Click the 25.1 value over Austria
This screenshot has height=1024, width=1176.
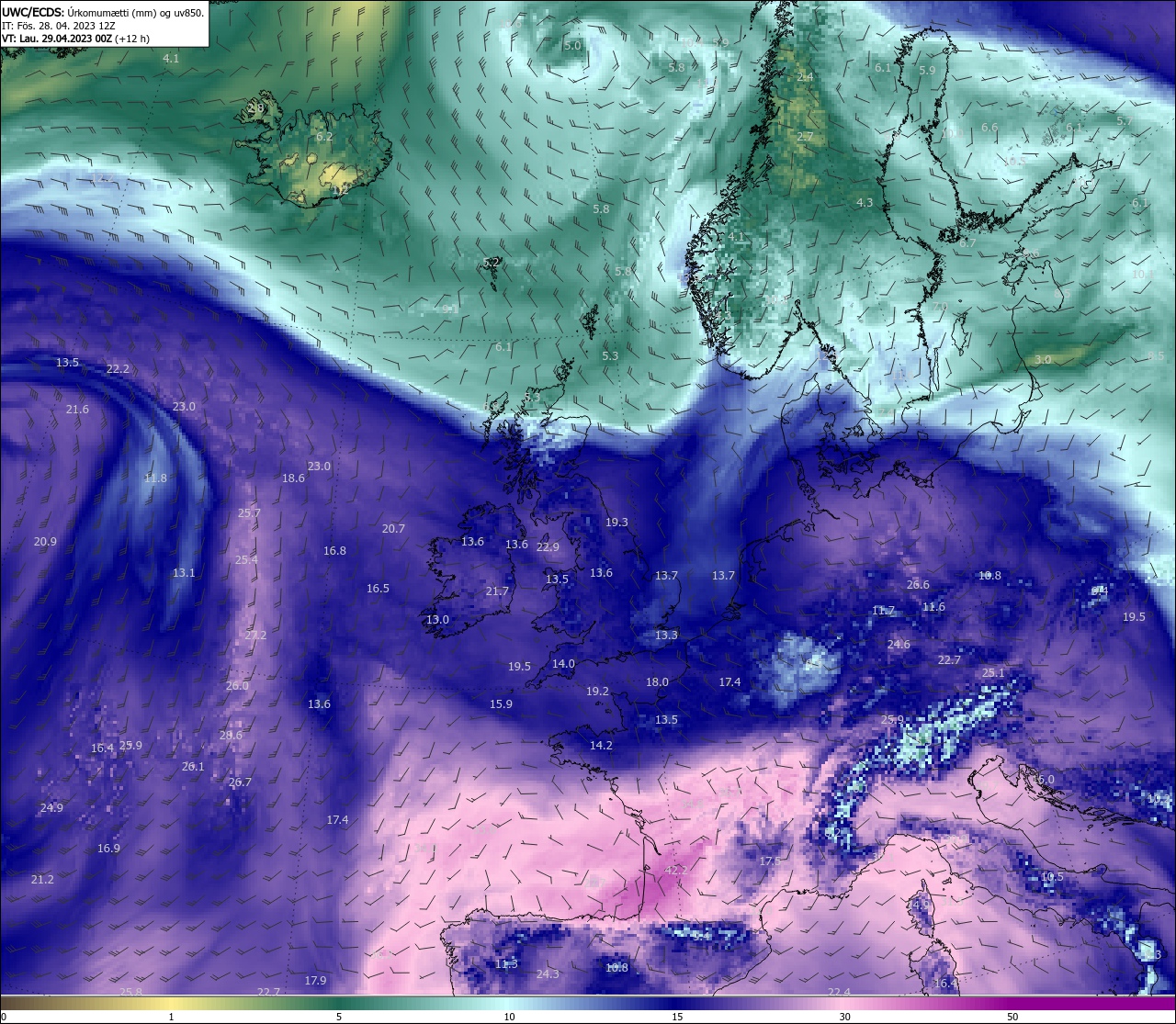tap(993, 672)
